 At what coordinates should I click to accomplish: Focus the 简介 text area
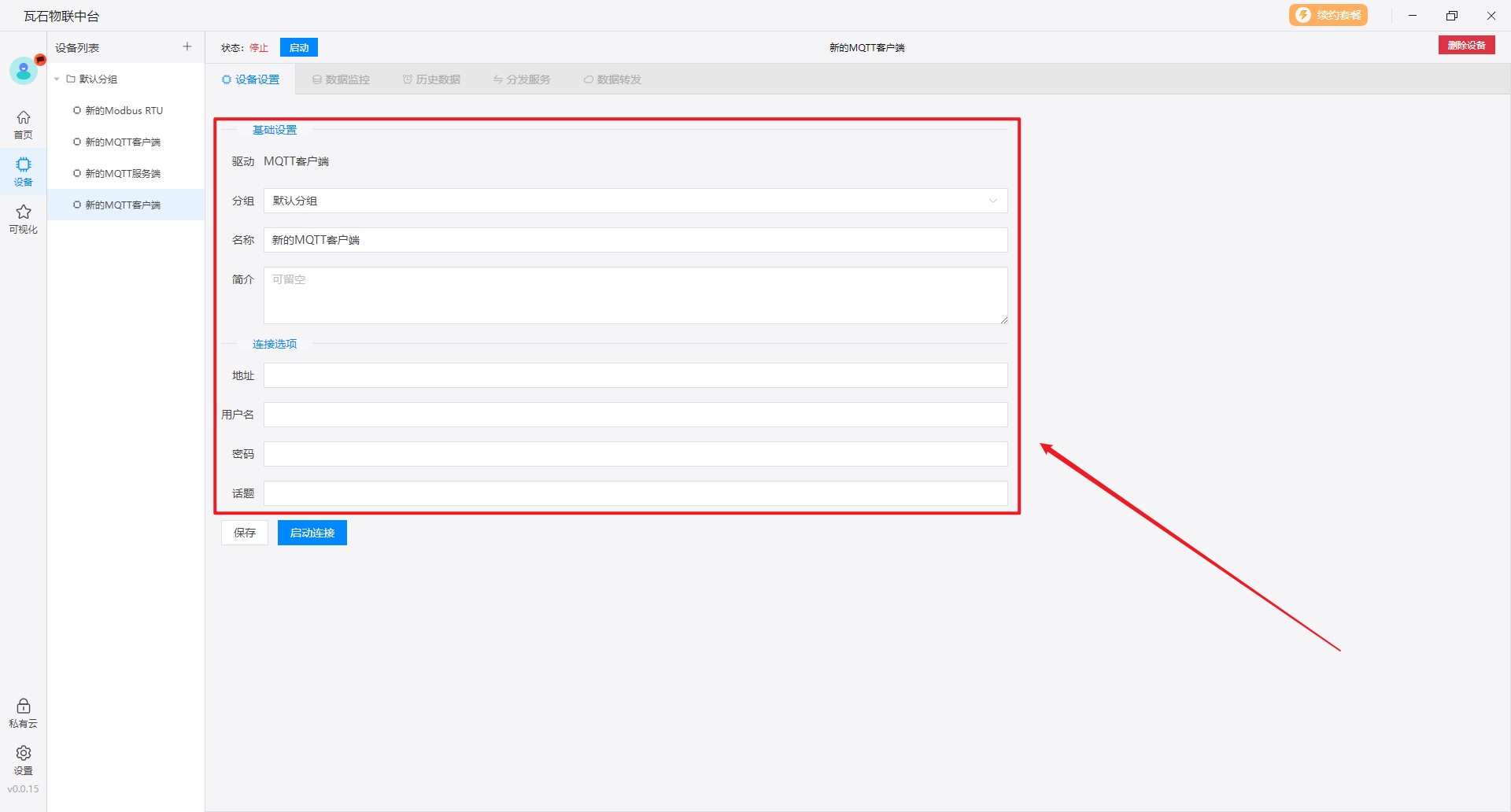635,296
